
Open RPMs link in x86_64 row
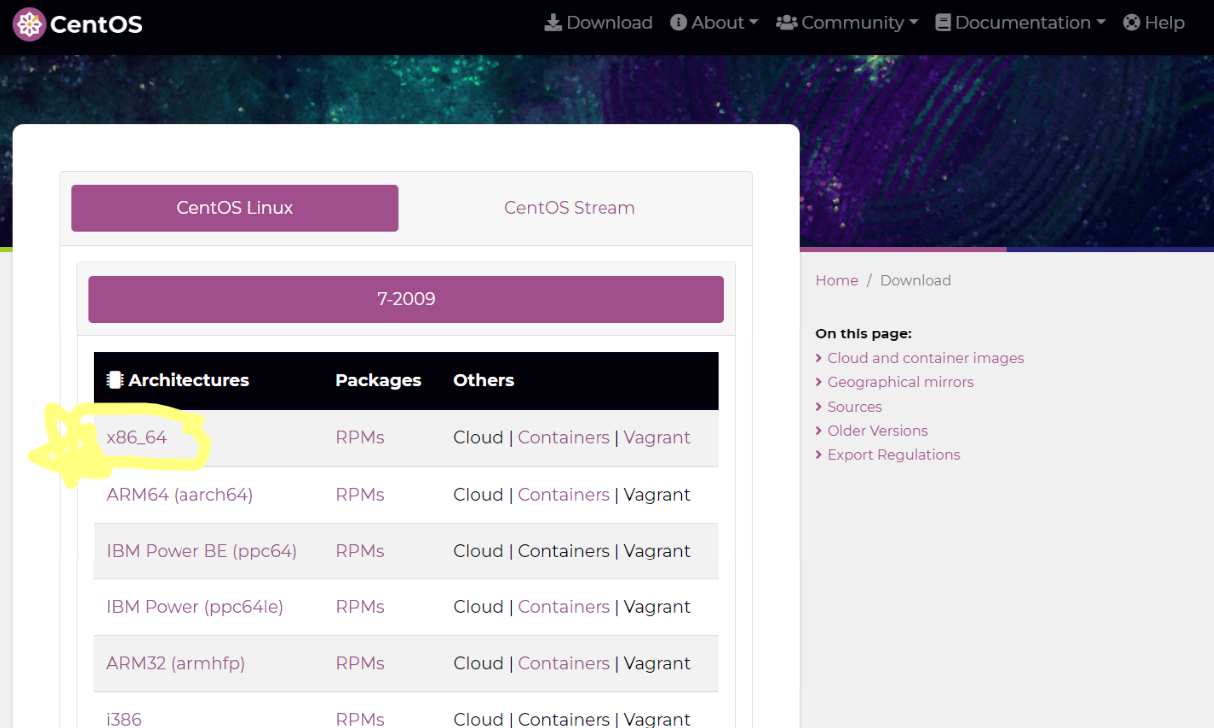360,438
